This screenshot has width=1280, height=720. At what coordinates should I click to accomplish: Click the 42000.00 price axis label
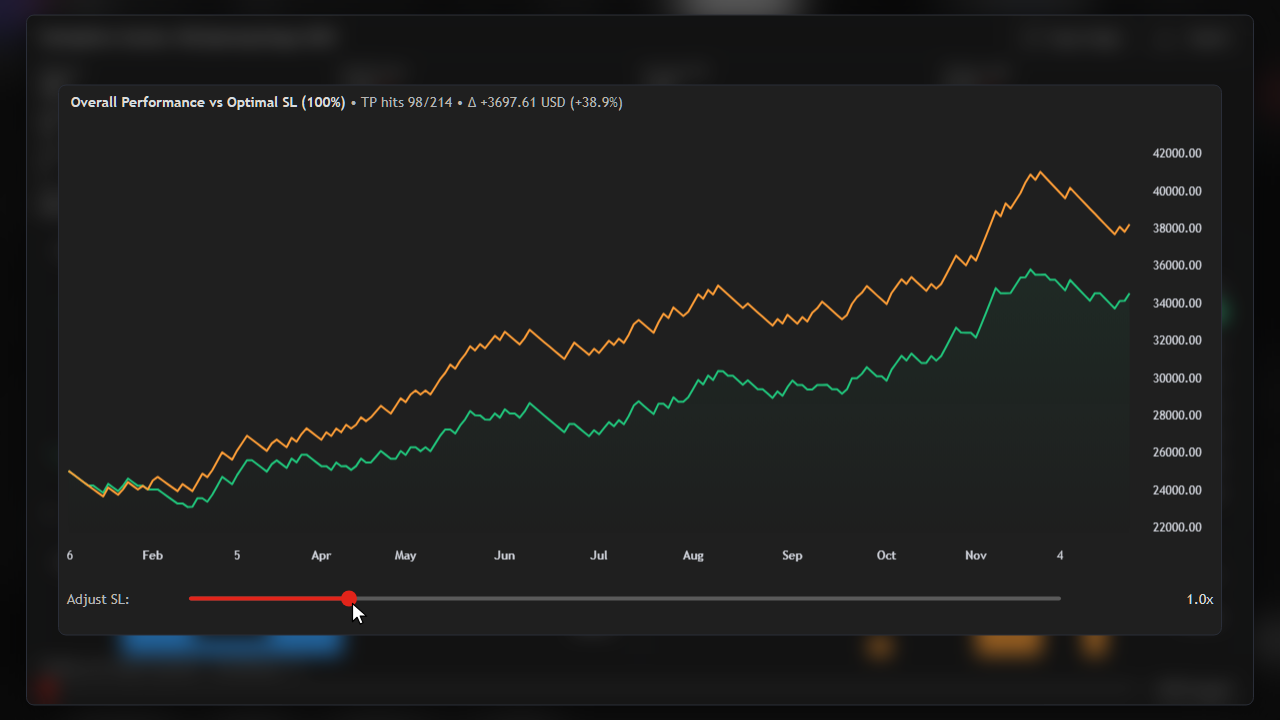[x=1177, y=153]
